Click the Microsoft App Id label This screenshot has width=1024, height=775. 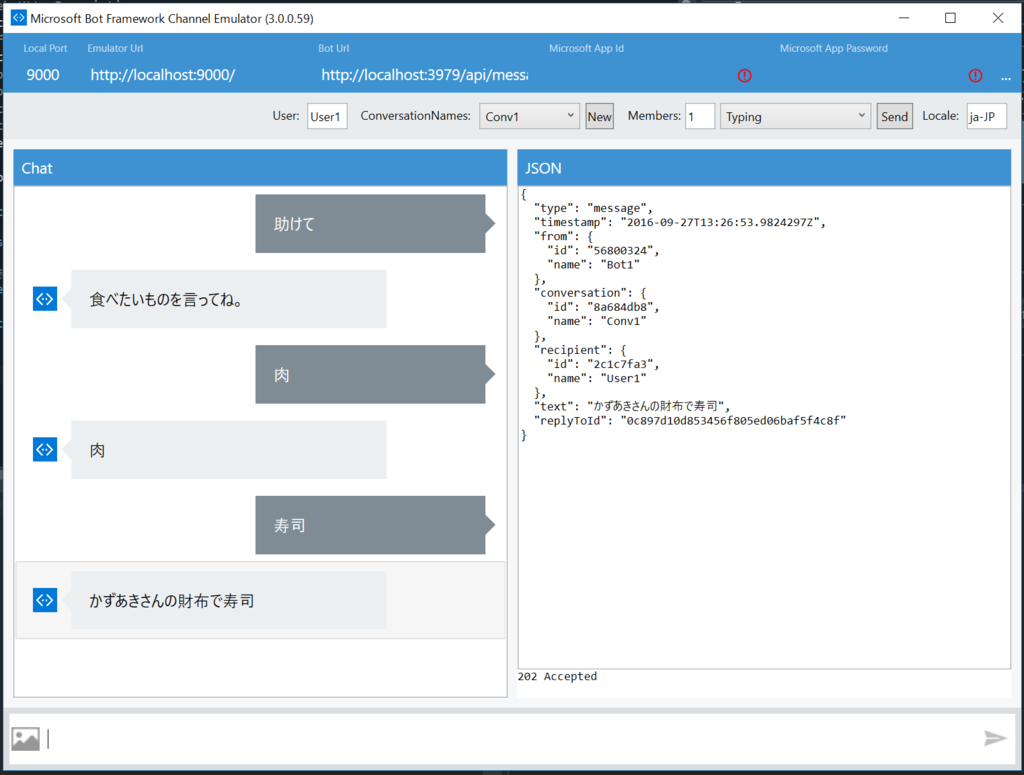[586, 48]
